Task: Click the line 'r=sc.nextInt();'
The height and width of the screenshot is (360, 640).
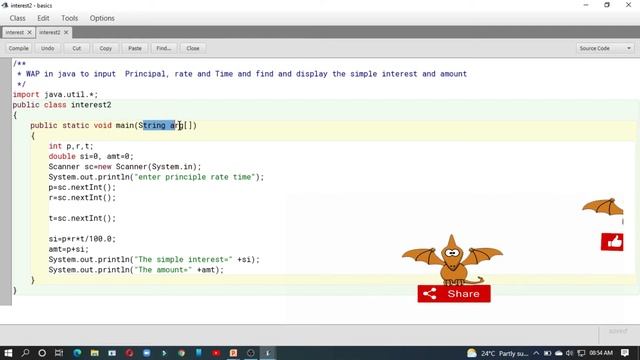Action: click(x=82, y=198)
